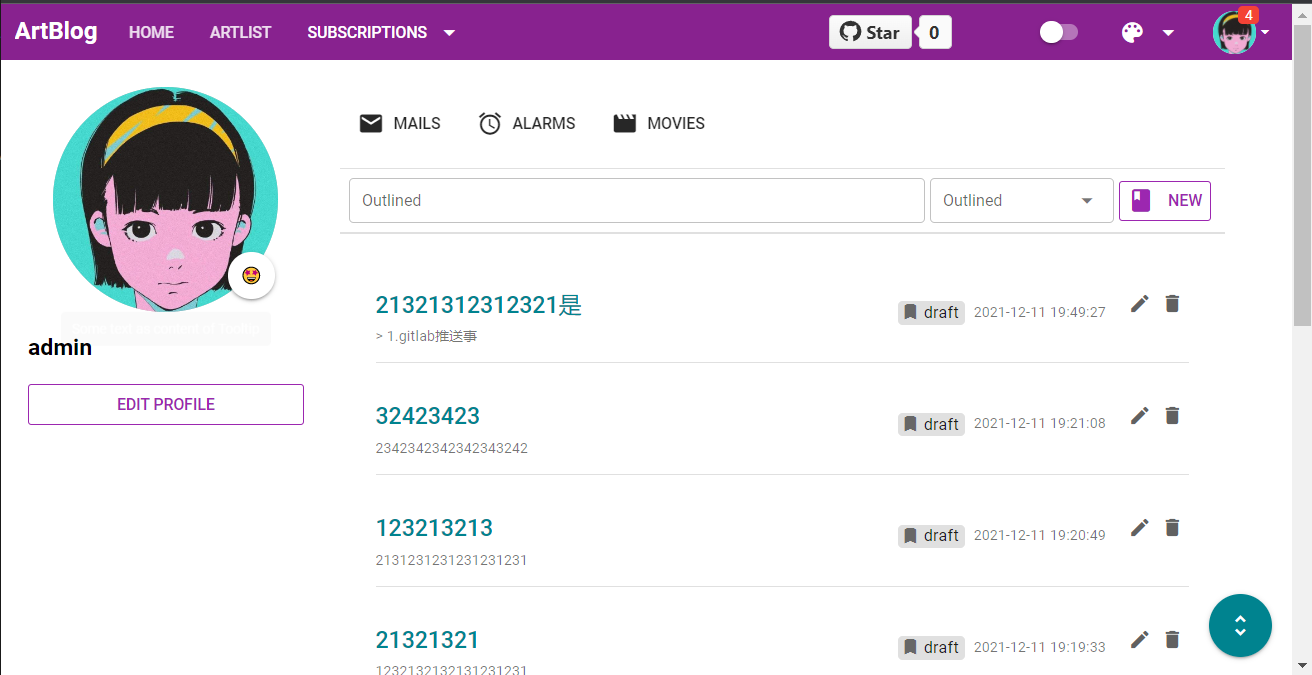Click the NEW article button
The image size is (1312, 675).
click(x=1165, y=200)
